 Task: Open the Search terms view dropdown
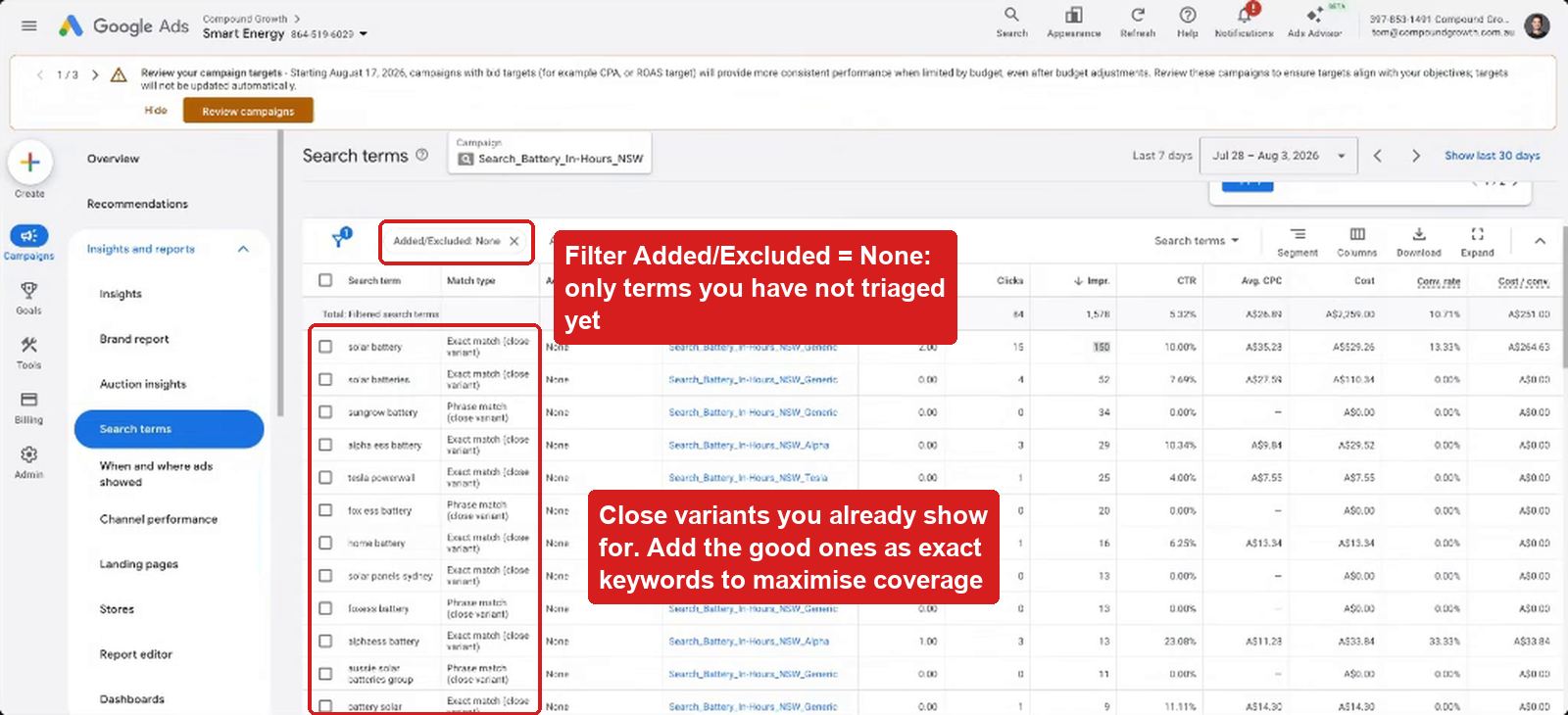[1197, 241]
